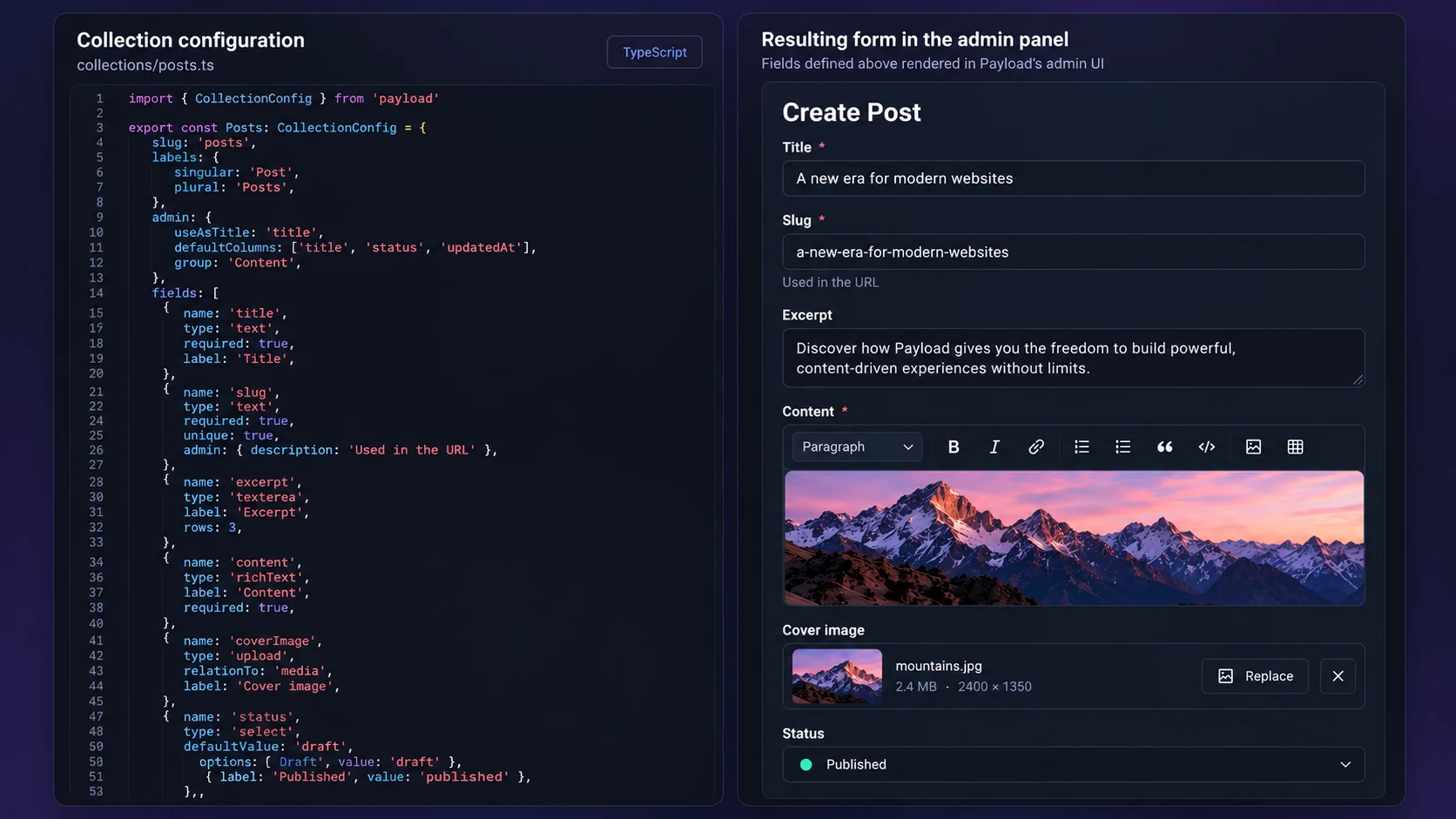
Task: Click the TypeScript language badge
Action: pos(655,52)
